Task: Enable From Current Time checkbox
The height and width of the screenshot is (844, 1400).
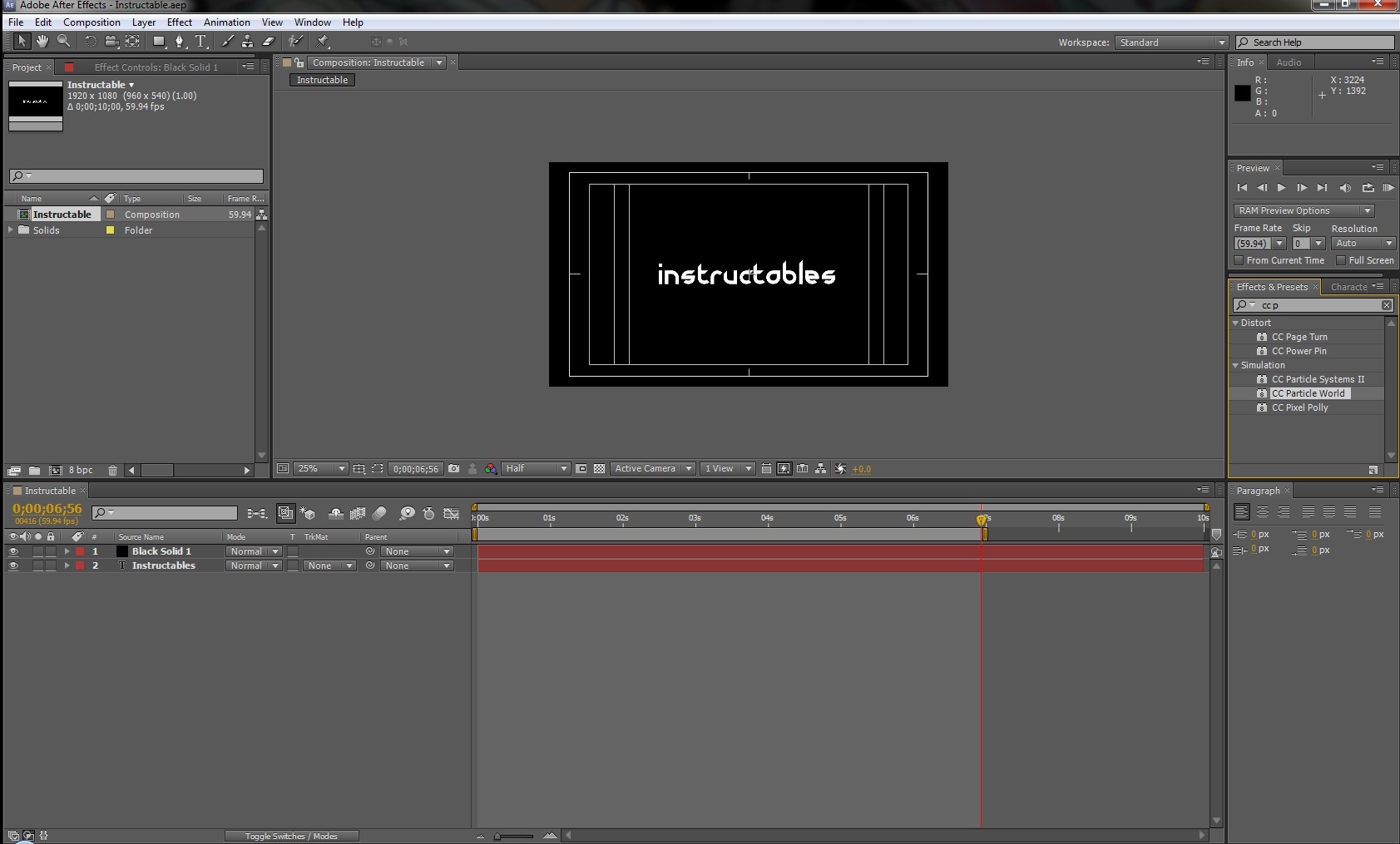Action: click(x=1239, y=260)
